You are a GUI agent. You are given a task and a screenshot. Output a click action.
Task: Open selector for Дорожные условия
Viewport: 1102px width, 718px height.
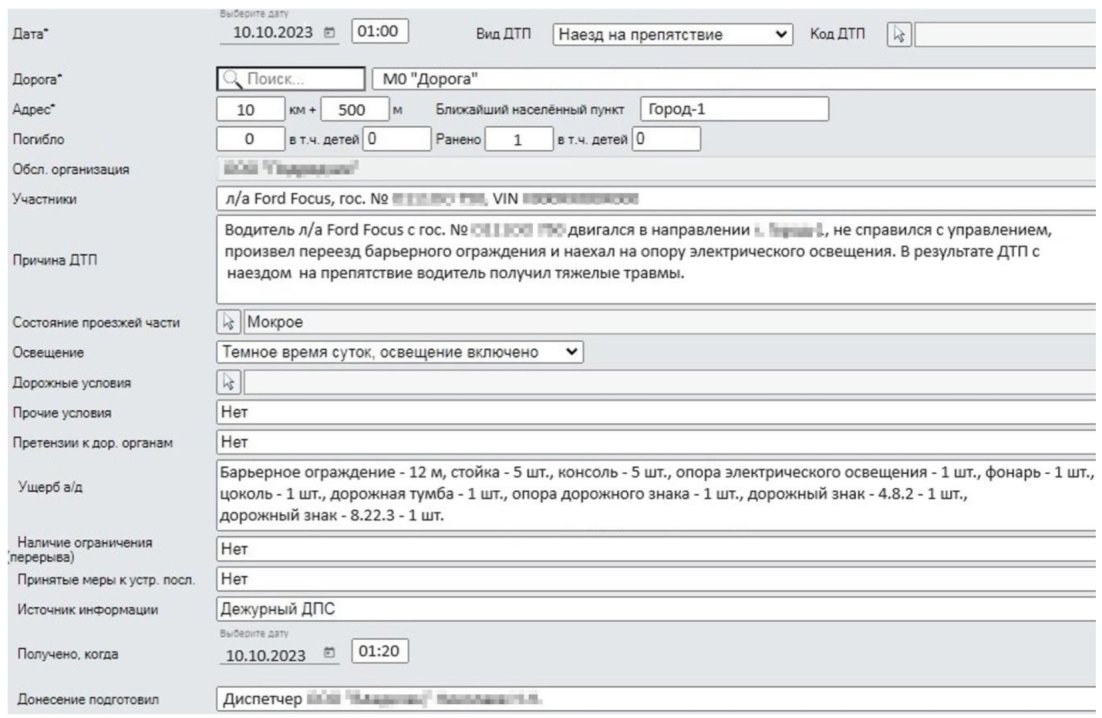point(228,382)
